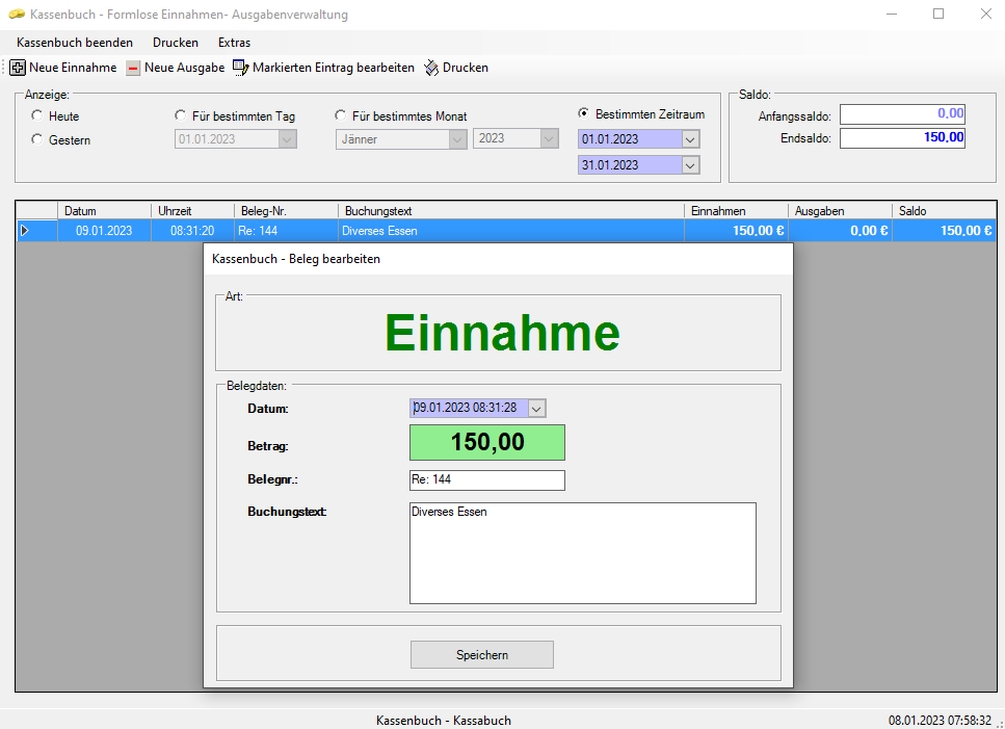Image resolution: width=1005 pixels, height=729 pixels.
Task: Click the Saldo column header
Action: 944,211
